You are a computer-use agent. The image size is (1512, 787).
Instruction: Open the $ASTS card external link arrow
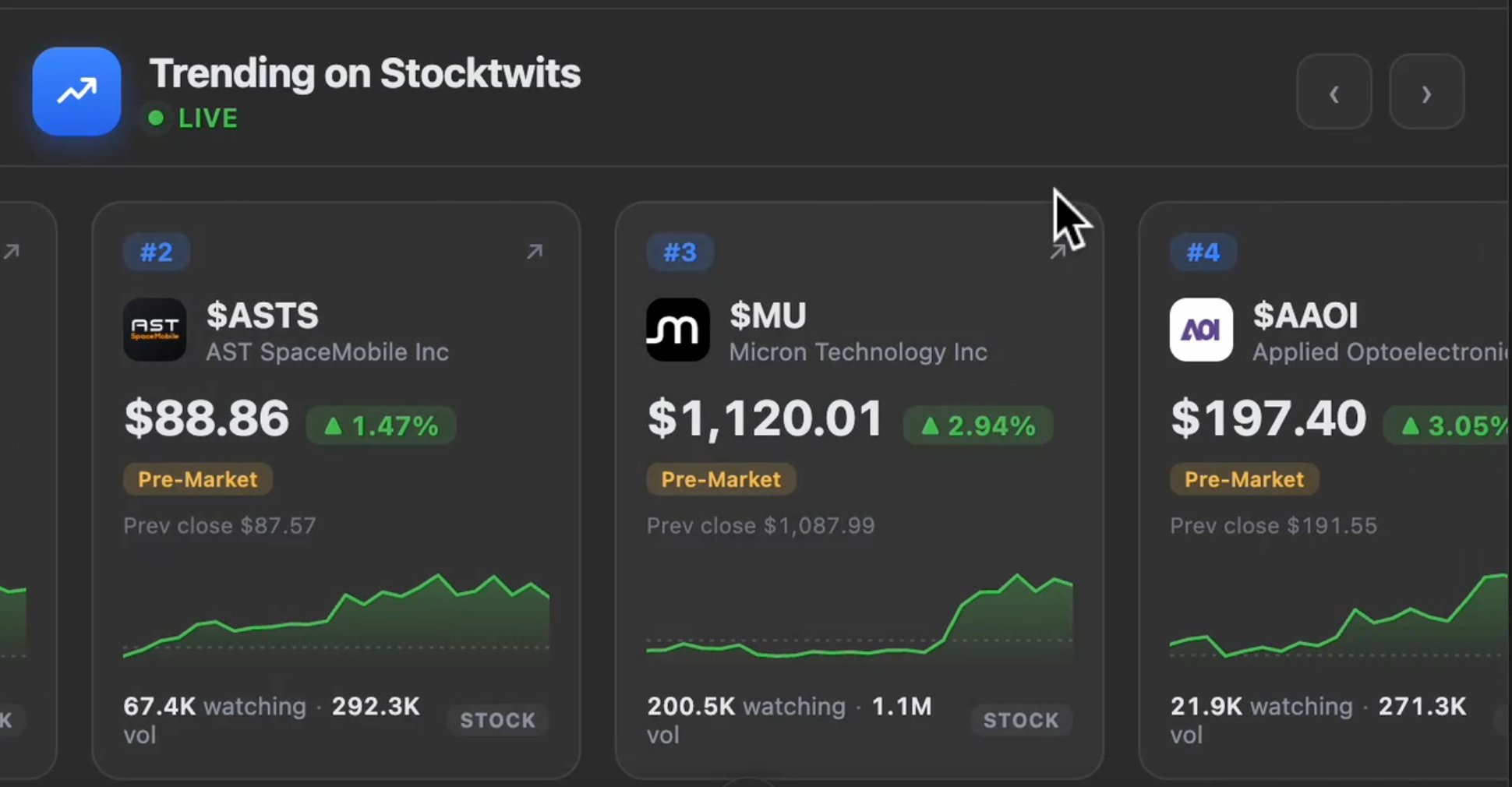pyautogui.click(x=534, y=252)
